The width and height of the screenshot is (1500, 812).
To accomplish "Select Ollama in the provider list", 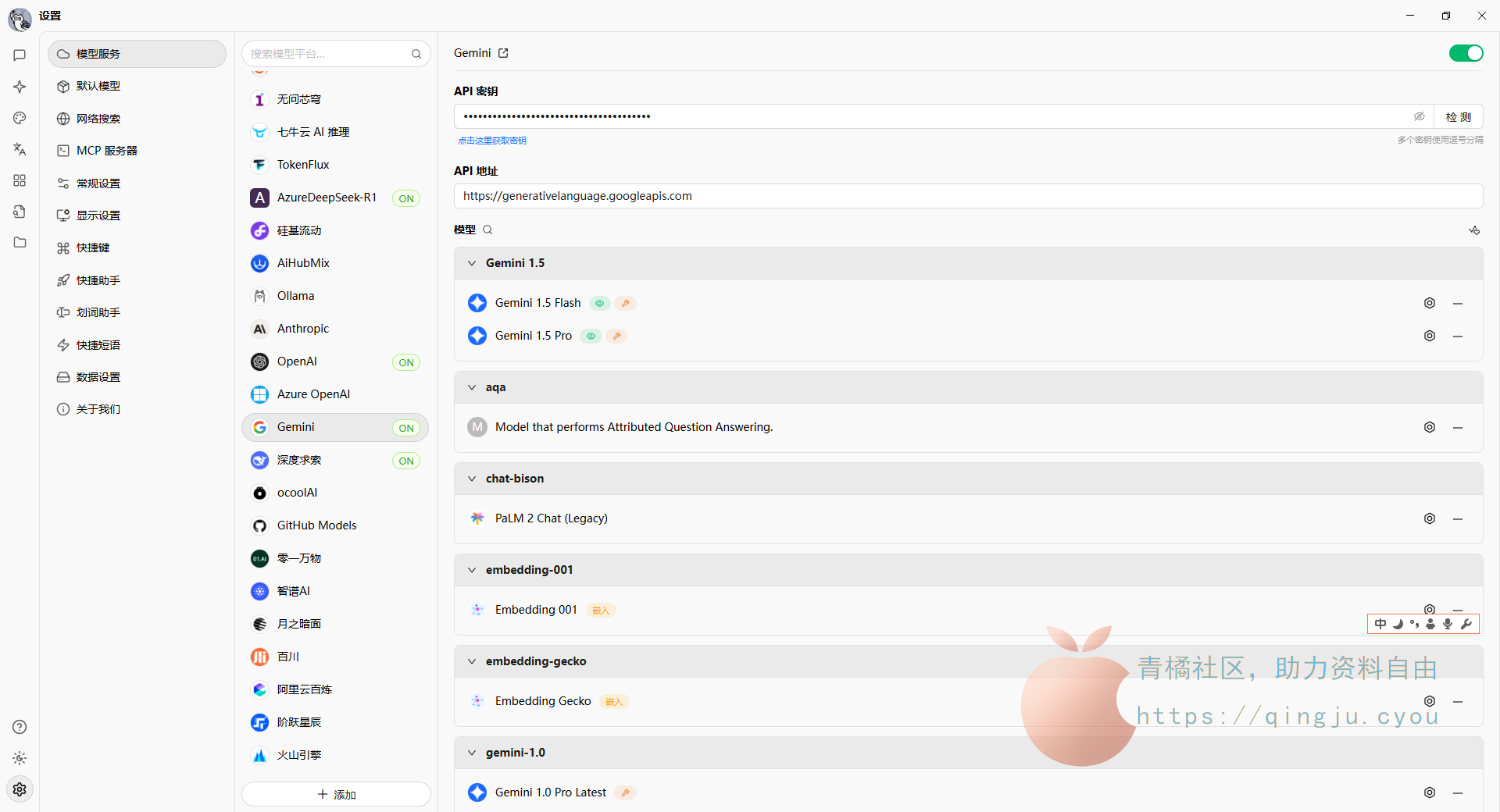I will pyautogui.click(x=335, y=296).
